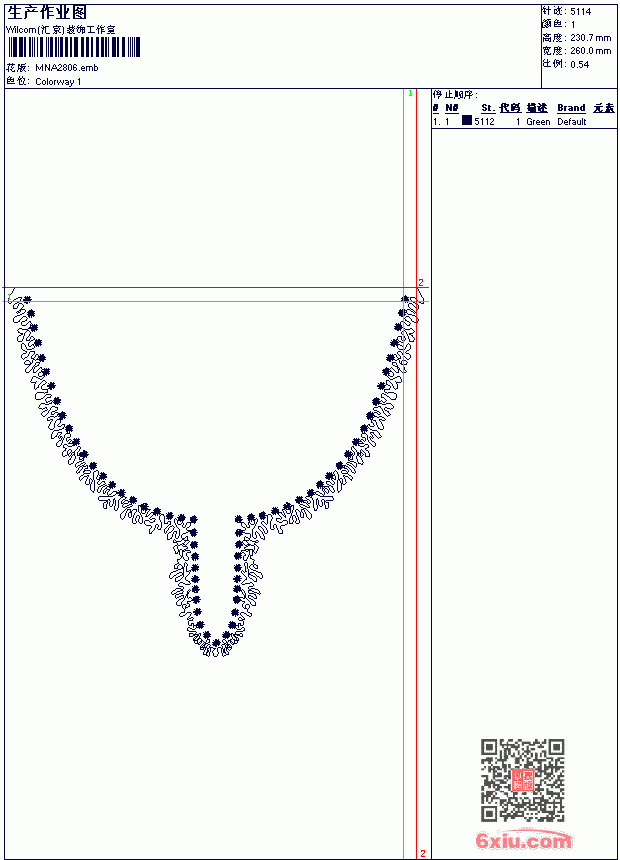Click the red marker 2 beside the horizontal line
The height and width of the screenshot is (860, 620).
click(421, 282)
